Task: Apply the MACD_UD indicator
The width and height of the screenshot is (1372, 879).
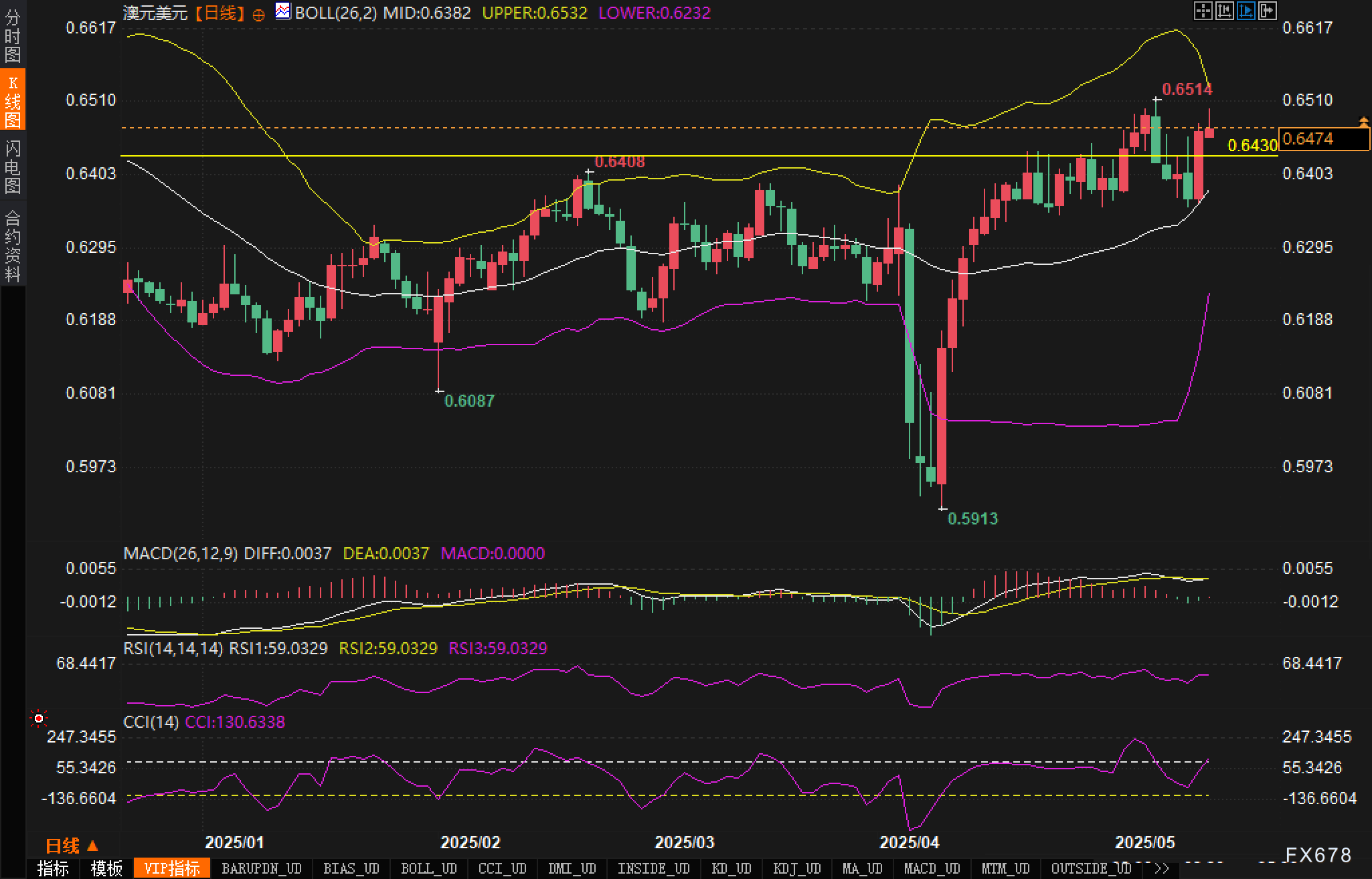Action: [932, 869]
